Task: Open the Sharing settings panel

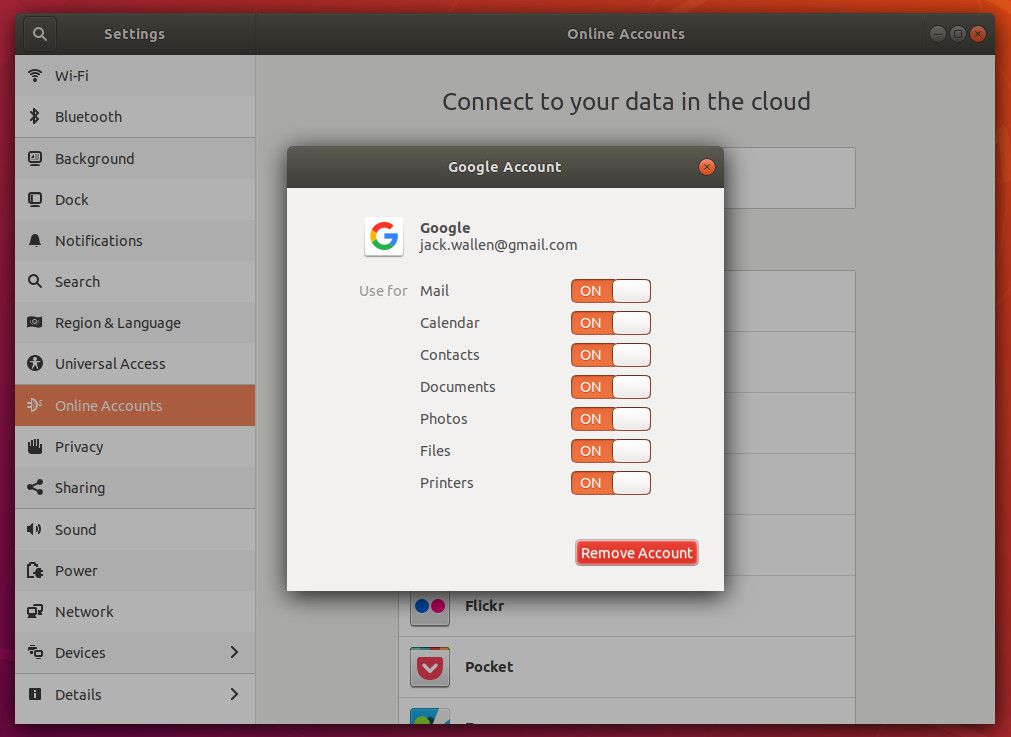Action: (x=135, y=487)
